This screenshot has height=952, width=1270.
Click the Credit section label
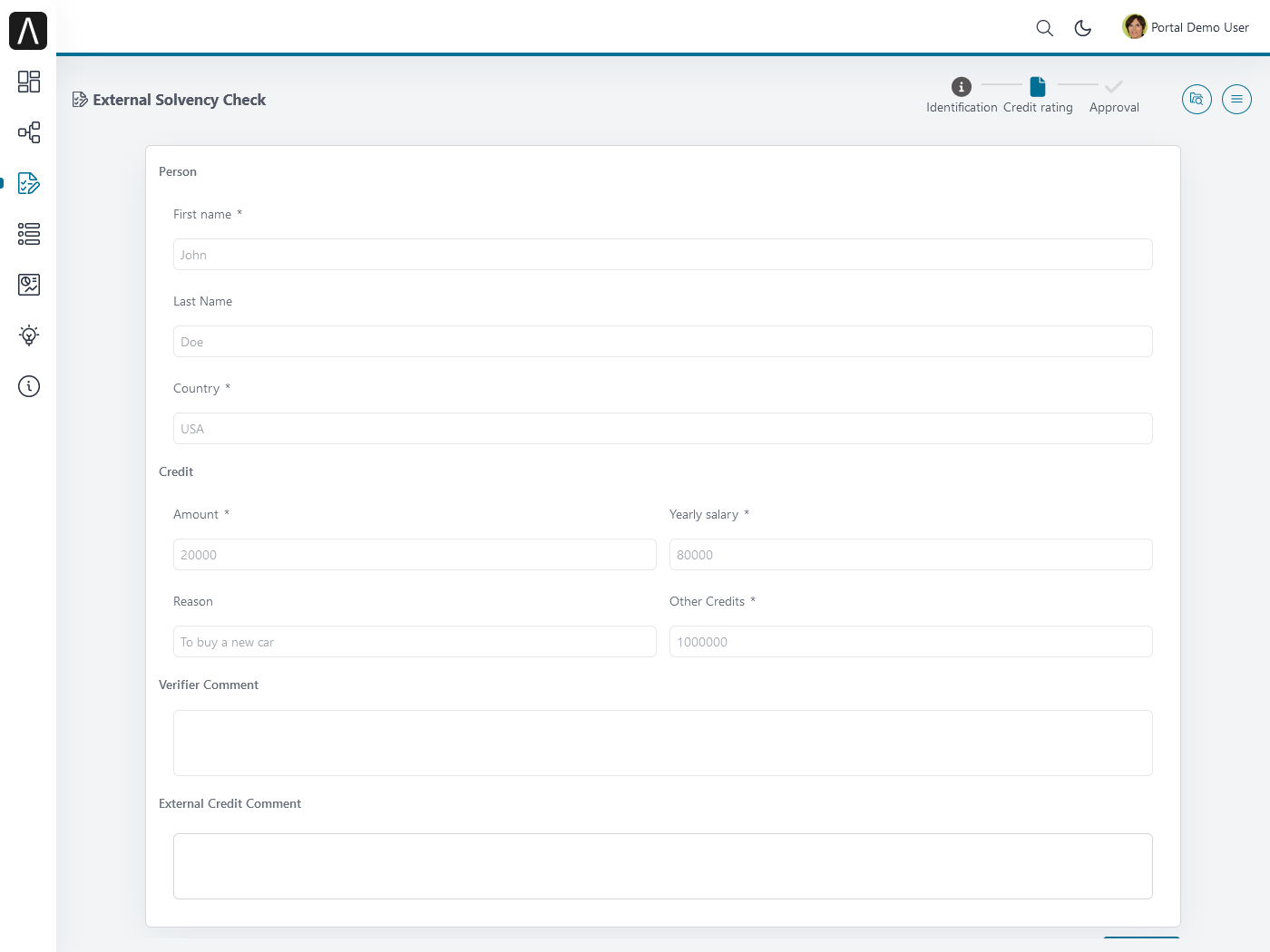click(176, 471)
